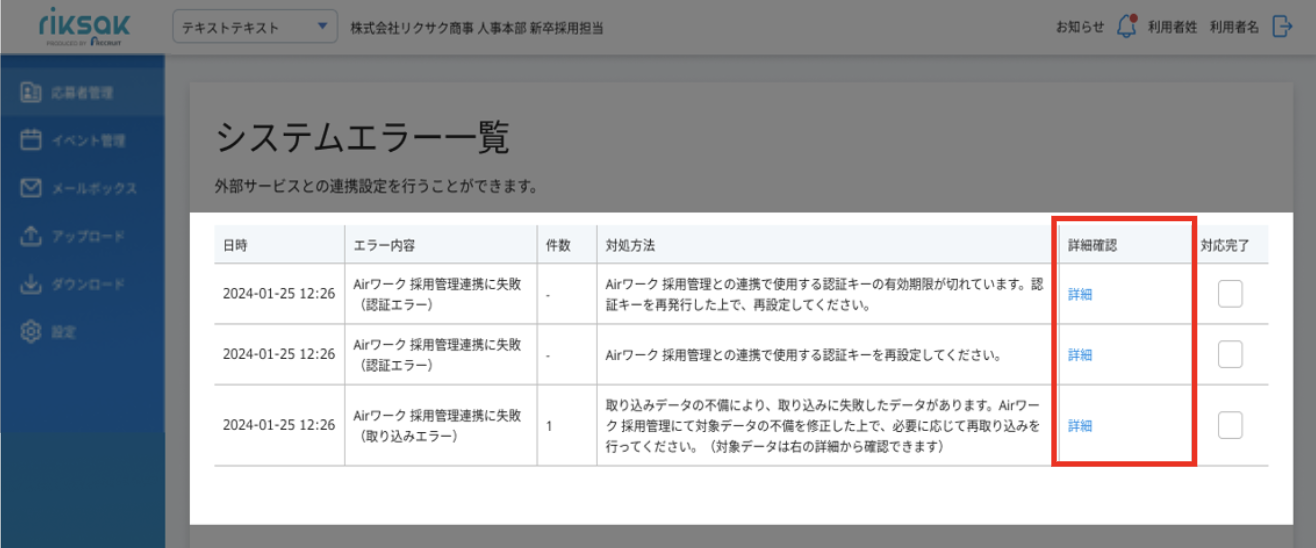The width and height of the screenshot is (1316, 548).
Task: Open the メールボックス envelope icon
Action: point(31,188)
